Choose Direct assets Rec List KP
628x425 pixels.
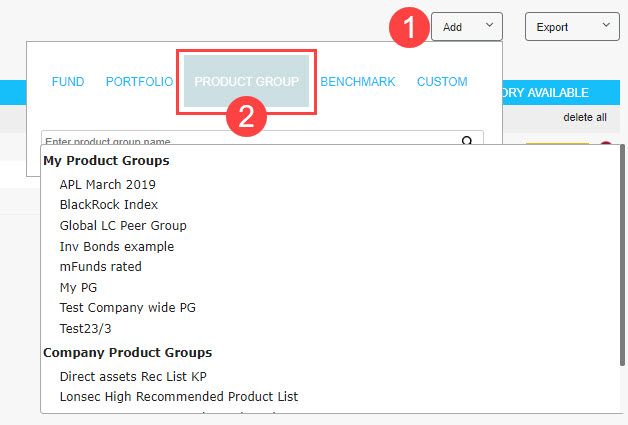[x=132, y=376]
